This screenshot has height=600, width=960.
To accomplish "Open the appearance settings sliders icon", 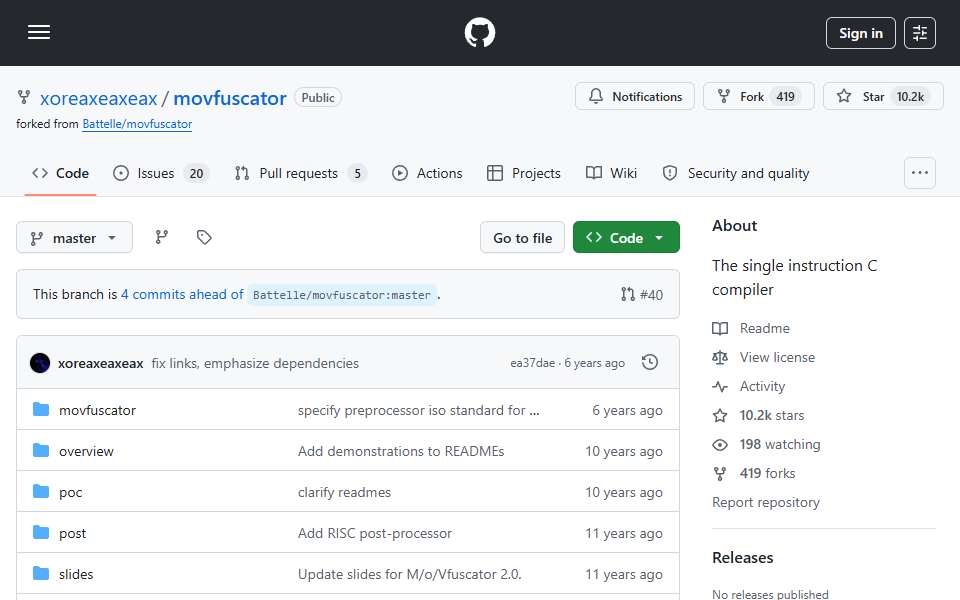I will (x=920, y=33).
